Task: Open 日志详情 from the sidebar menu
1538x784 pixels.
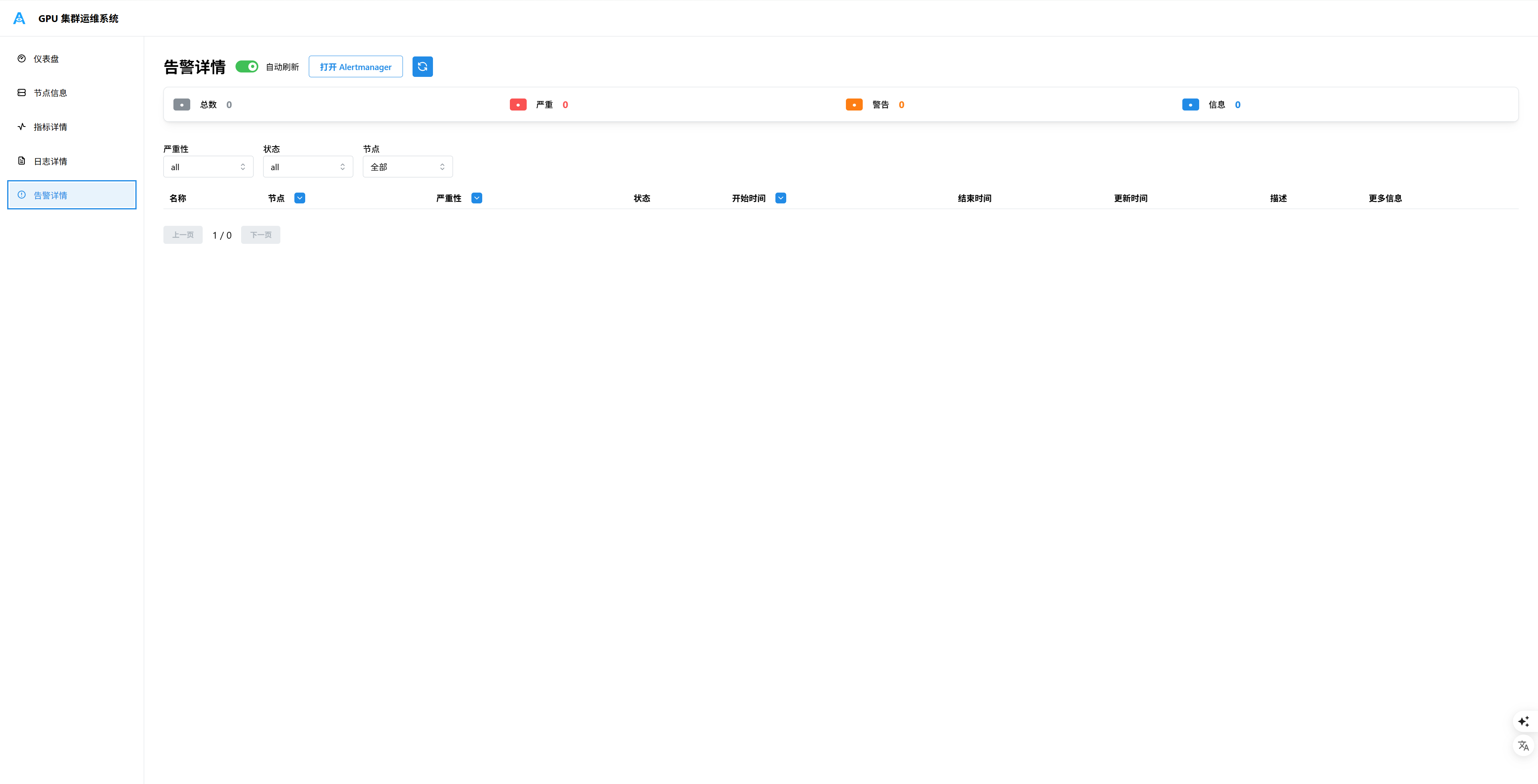Action: click(x=50, y=161)
